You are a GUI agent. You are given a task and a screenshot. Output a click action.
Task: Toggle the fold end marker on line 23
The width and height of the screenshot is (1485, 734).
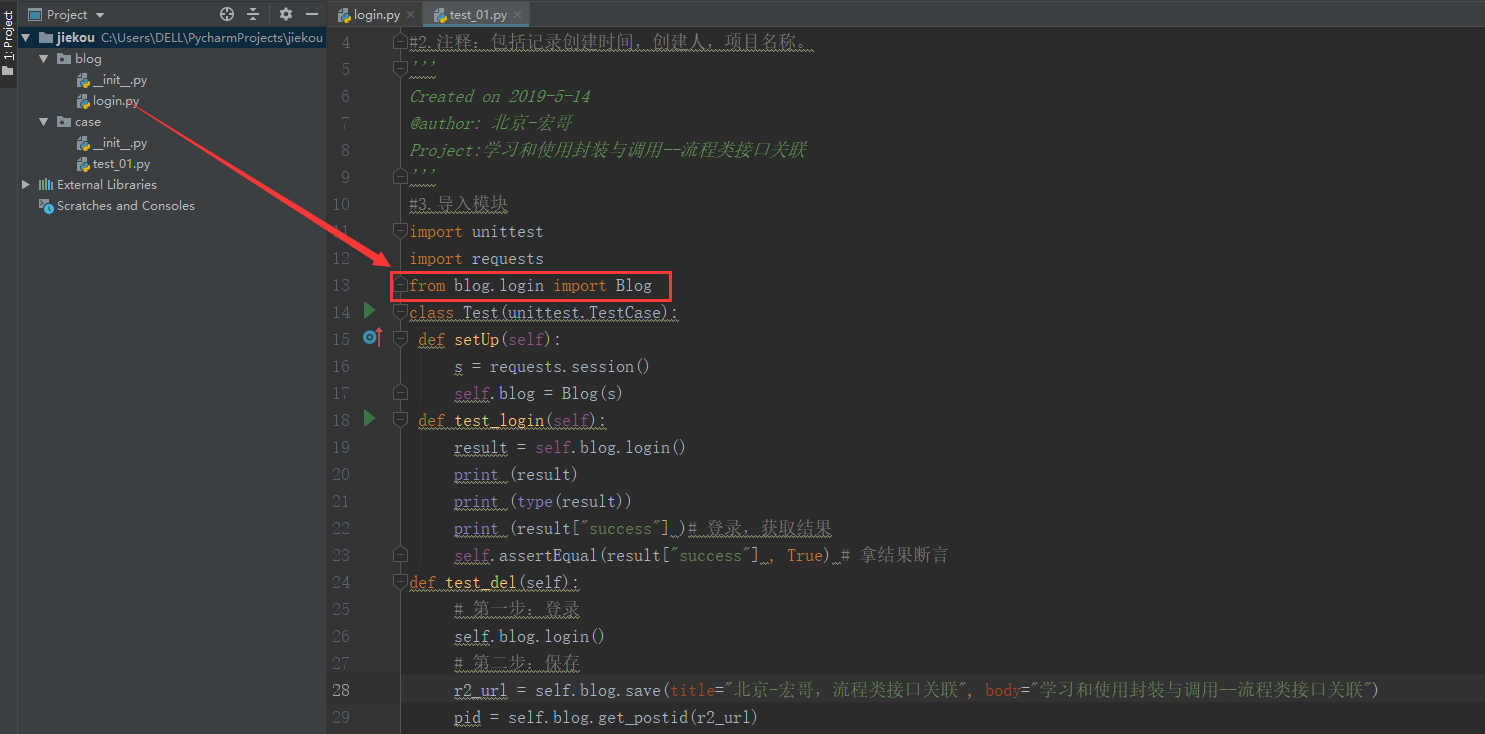[x=401, y=554]
